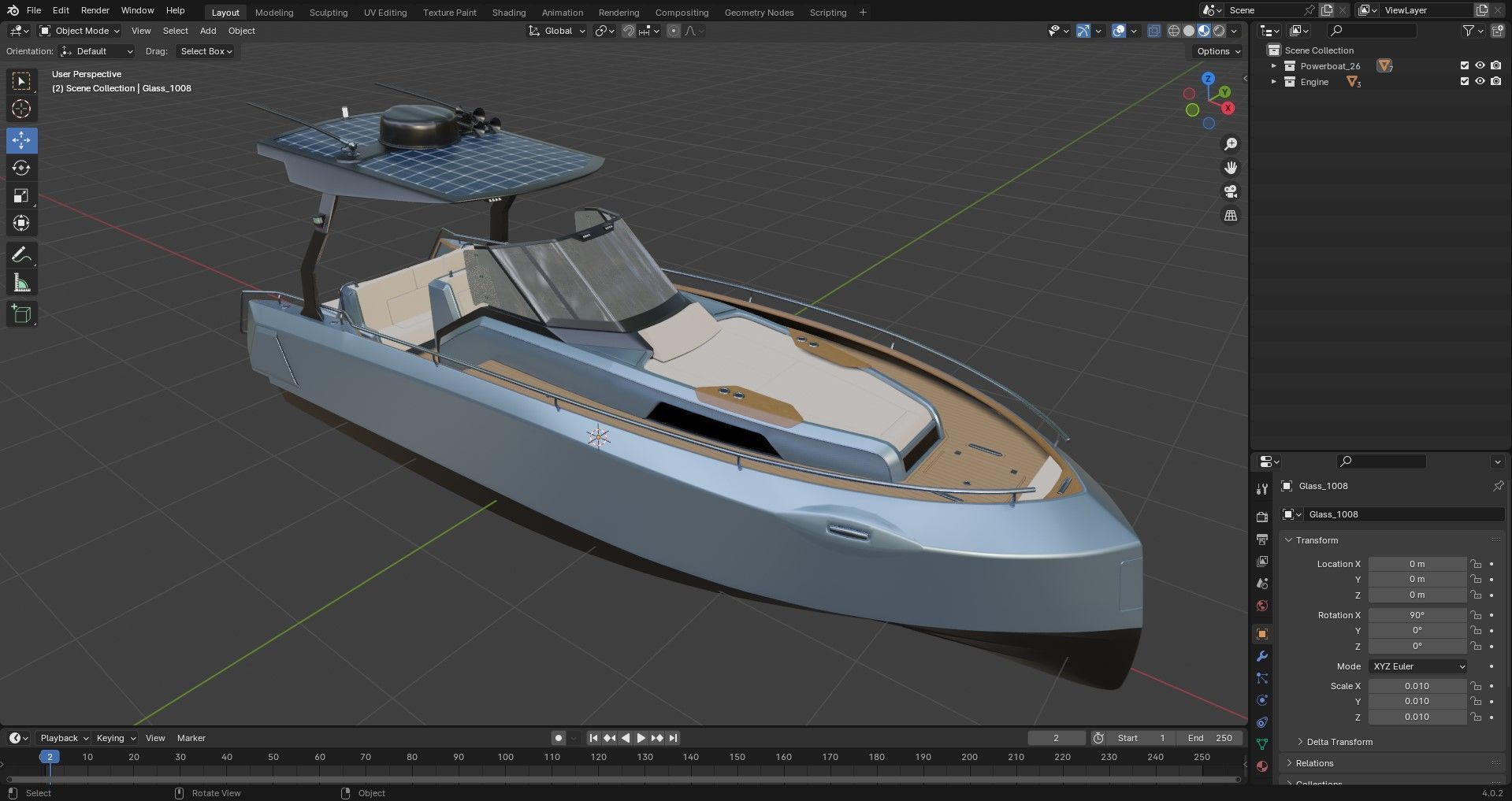Activate the Cursor tool
Image resolution: width=1512 pixels, height=801 pixels.
(x=21, y=109)
